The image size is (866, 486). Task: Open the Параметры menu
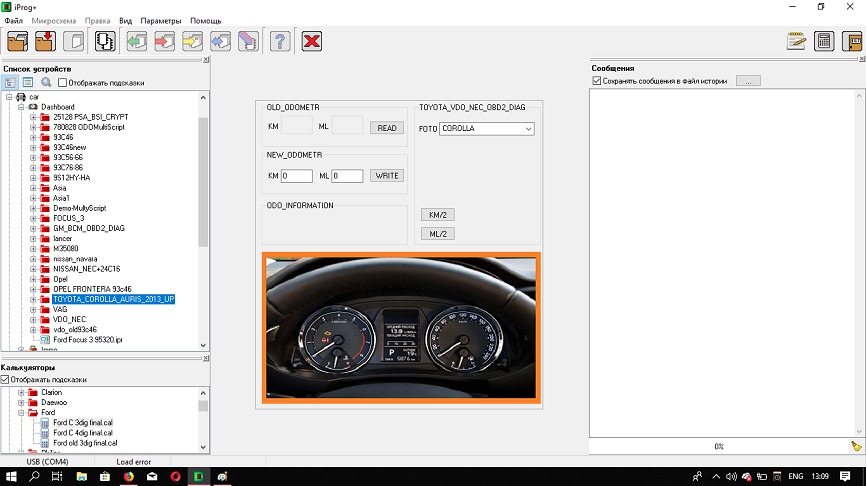point(161,20)
